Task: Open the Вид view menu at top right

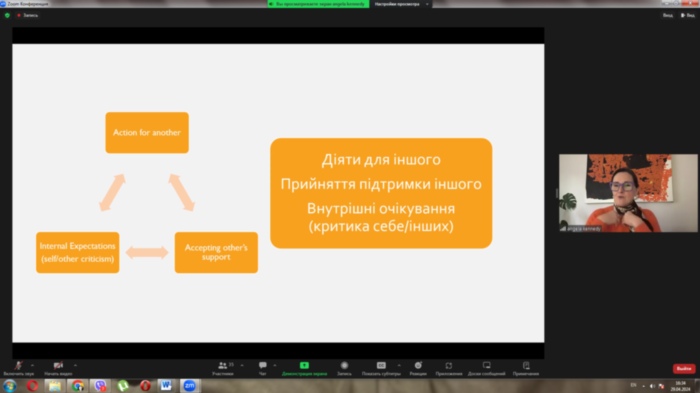Action: tap(668, 15)
